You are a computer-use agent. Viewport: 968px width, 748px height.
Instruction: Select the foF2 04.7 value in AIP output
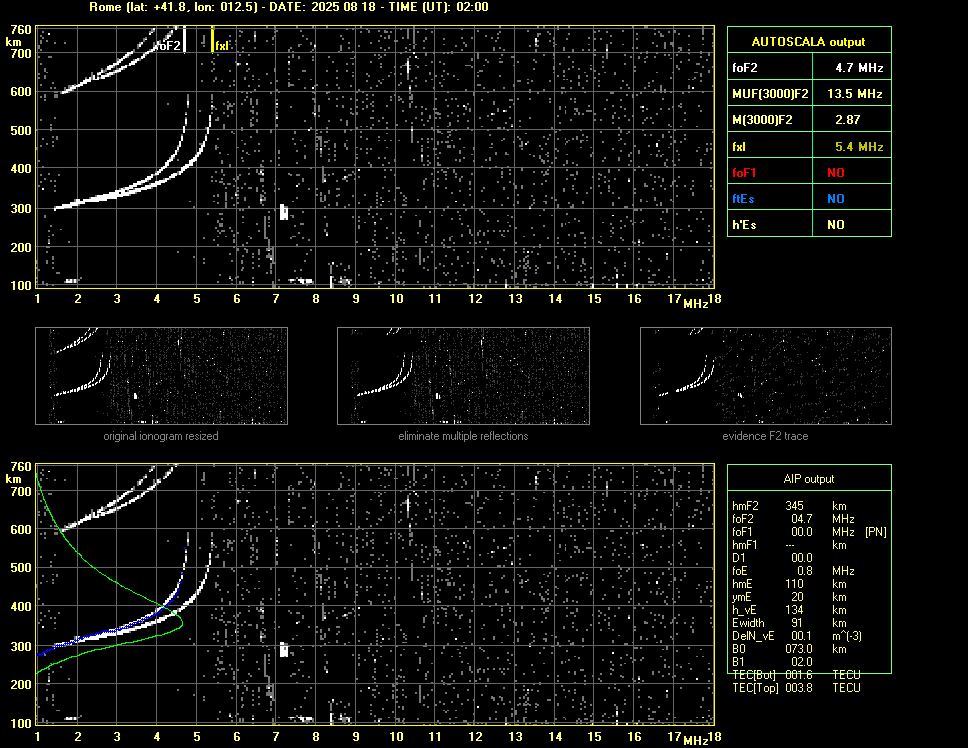pos(801,519)
